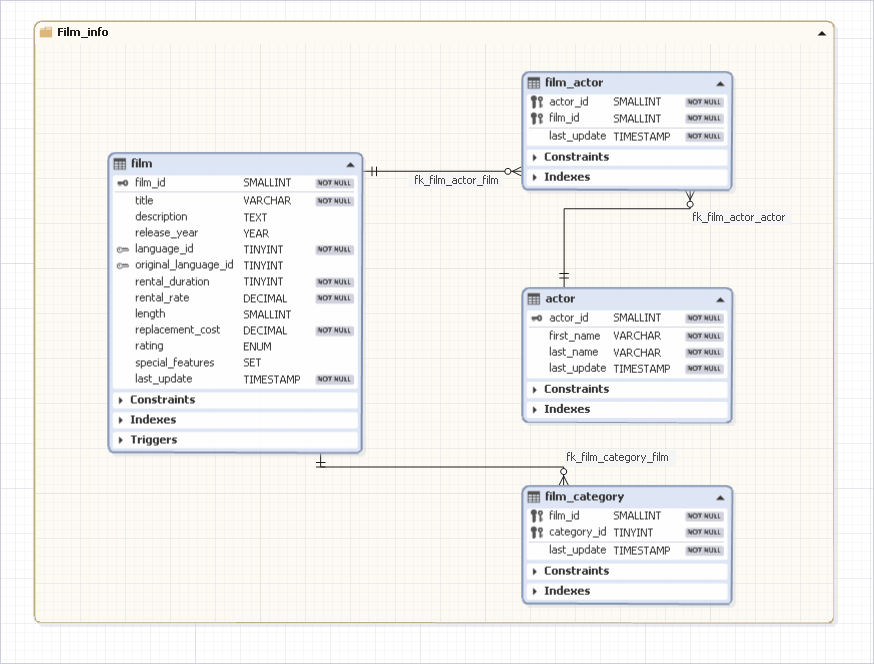The width and height of the screenshot is (874, 664).
Task: Click the key icon beside category_id in film_category
Action: (536, 532)
